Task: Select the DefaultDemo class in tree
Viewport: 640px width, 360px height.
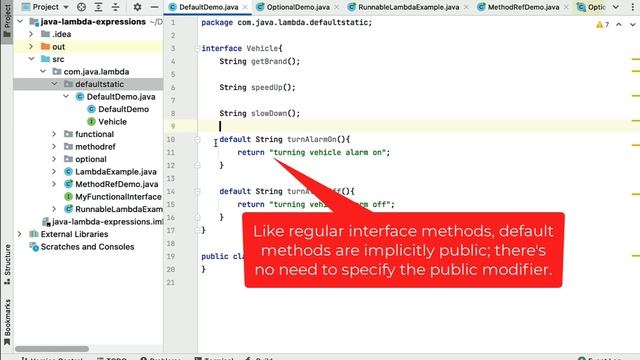Action: [118, 109]
